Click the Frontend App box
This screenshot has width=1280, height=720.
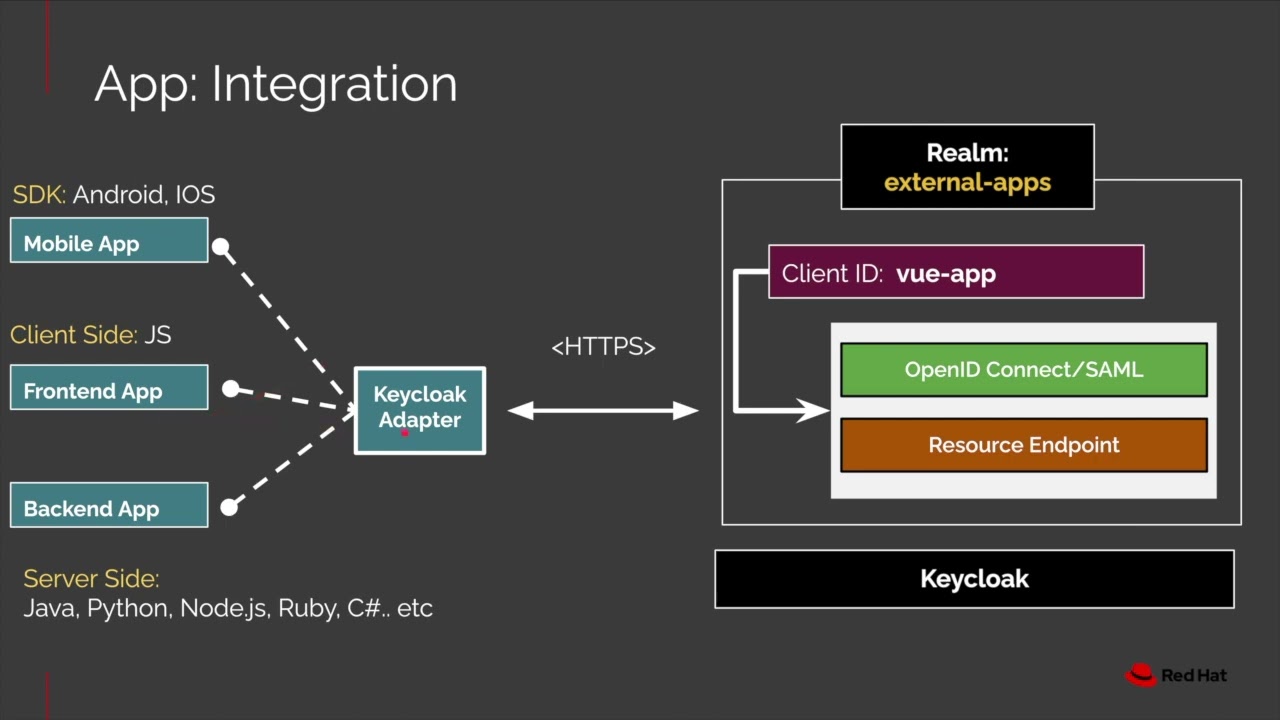[x=109, y=388]
